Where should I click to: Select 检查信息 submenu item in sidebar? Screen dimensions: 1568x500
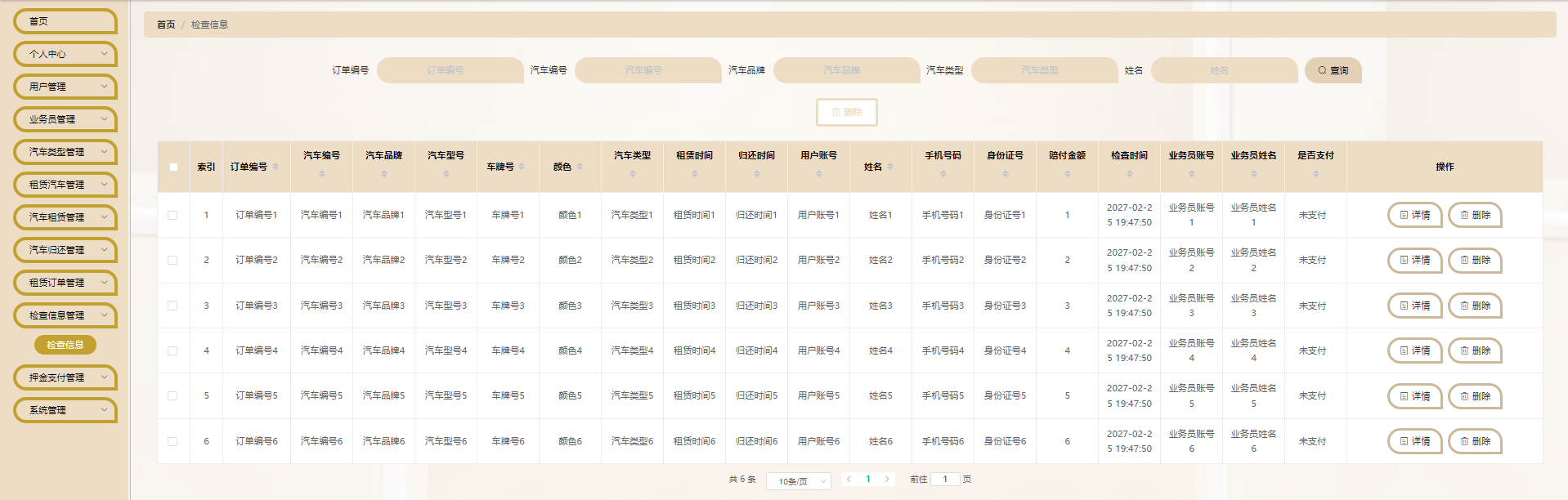(65, 345)
